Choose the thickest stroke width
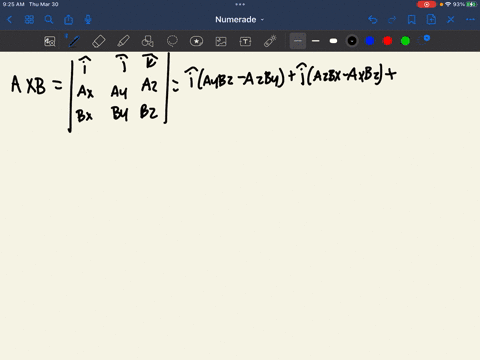Image resolution: width=480 pixels, height=360 pixels. 333,41
